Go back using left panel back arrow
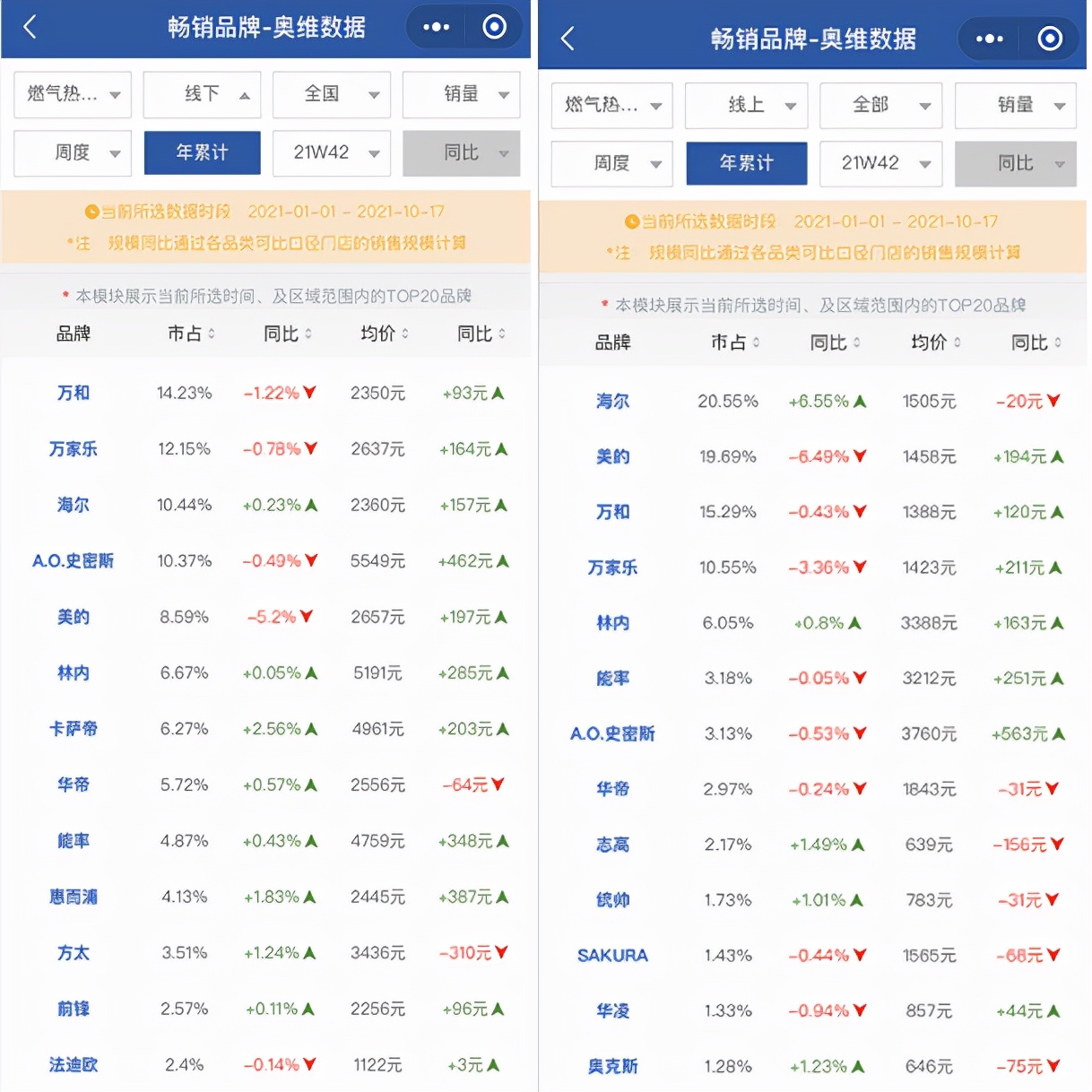The image size is (1092, 1092). tap(30, 27)
